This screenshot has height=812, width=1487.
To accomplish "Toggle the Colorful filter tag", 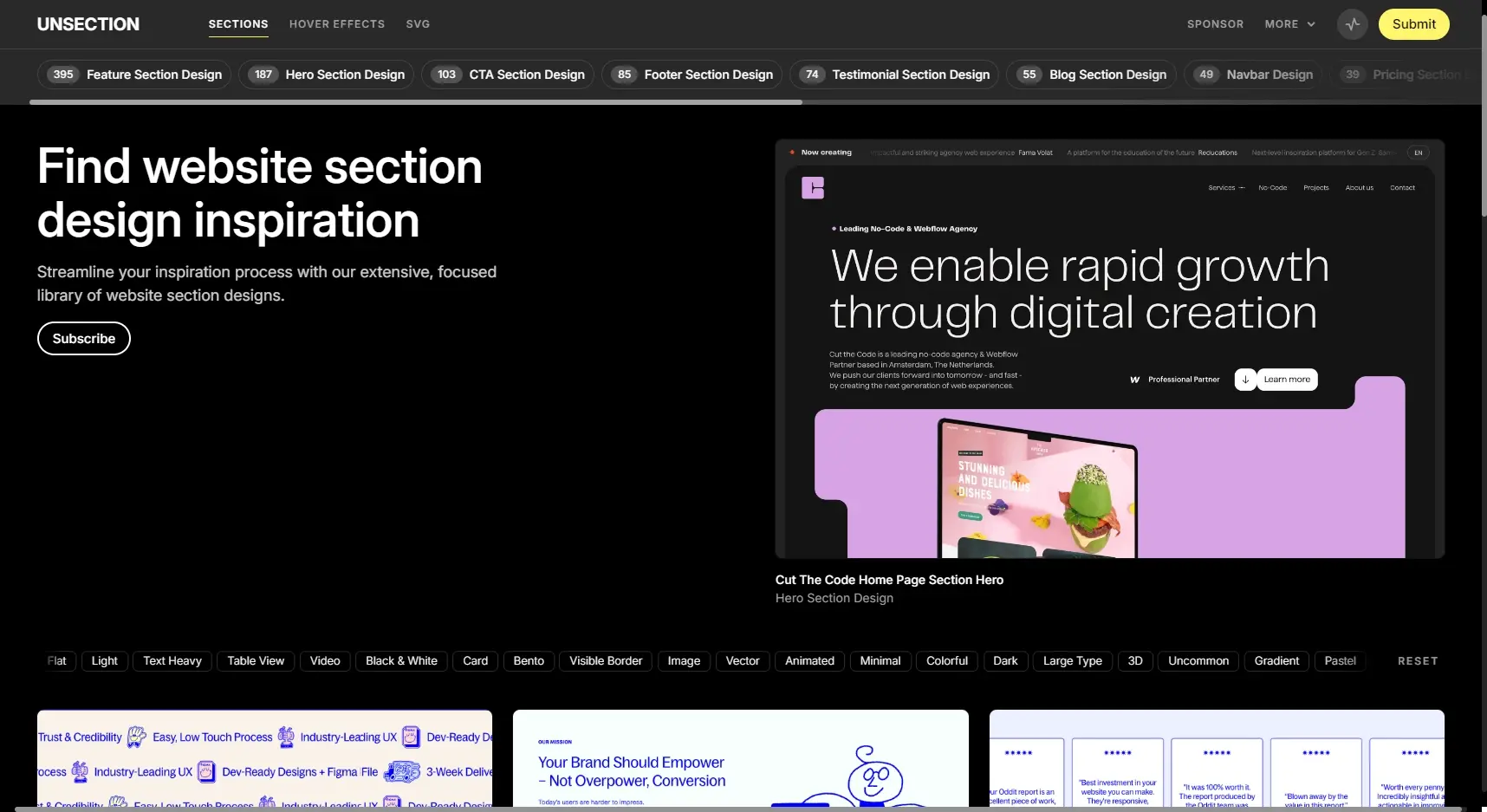I will (947, 661).
